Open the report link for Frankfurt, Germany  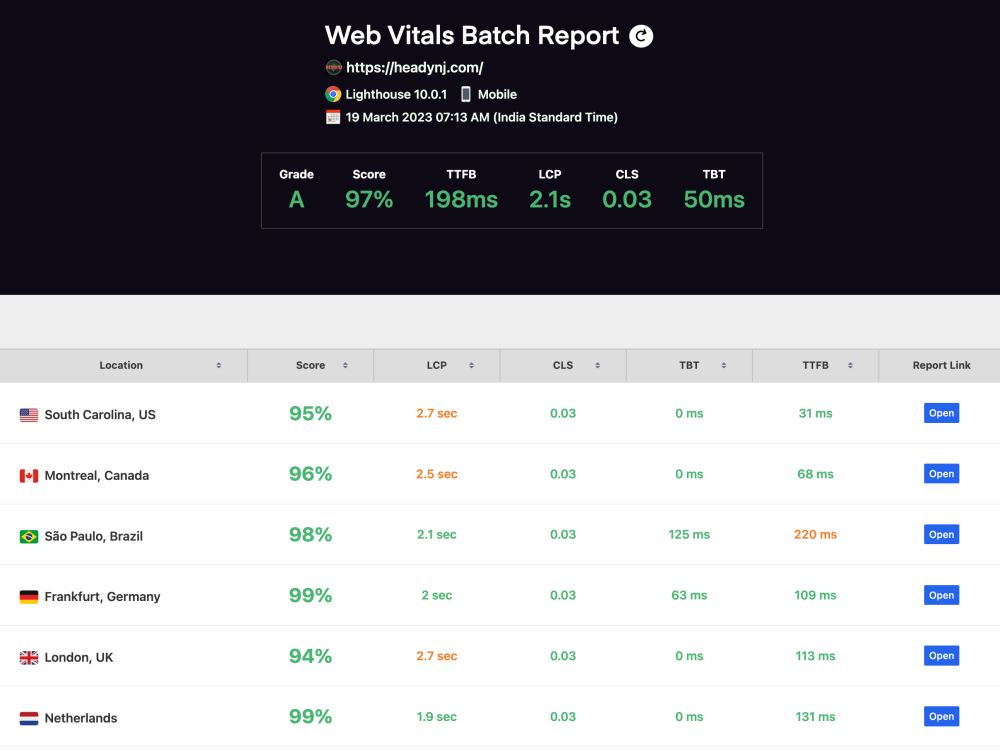pyautogui.click(x=941, y=595)
